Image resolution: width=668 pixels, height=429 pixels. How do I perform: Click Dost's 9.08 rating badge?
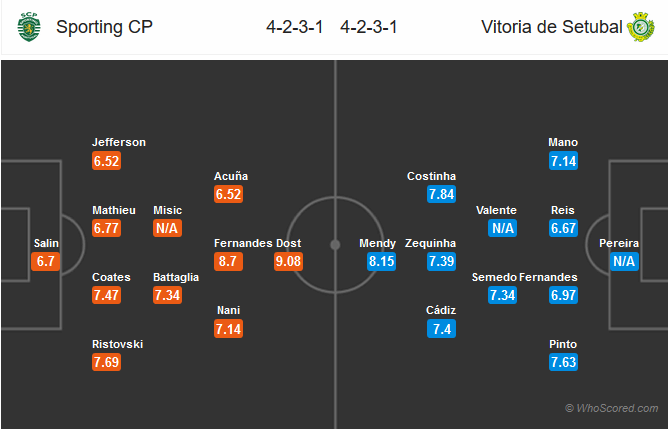click(x=288, y=261)
